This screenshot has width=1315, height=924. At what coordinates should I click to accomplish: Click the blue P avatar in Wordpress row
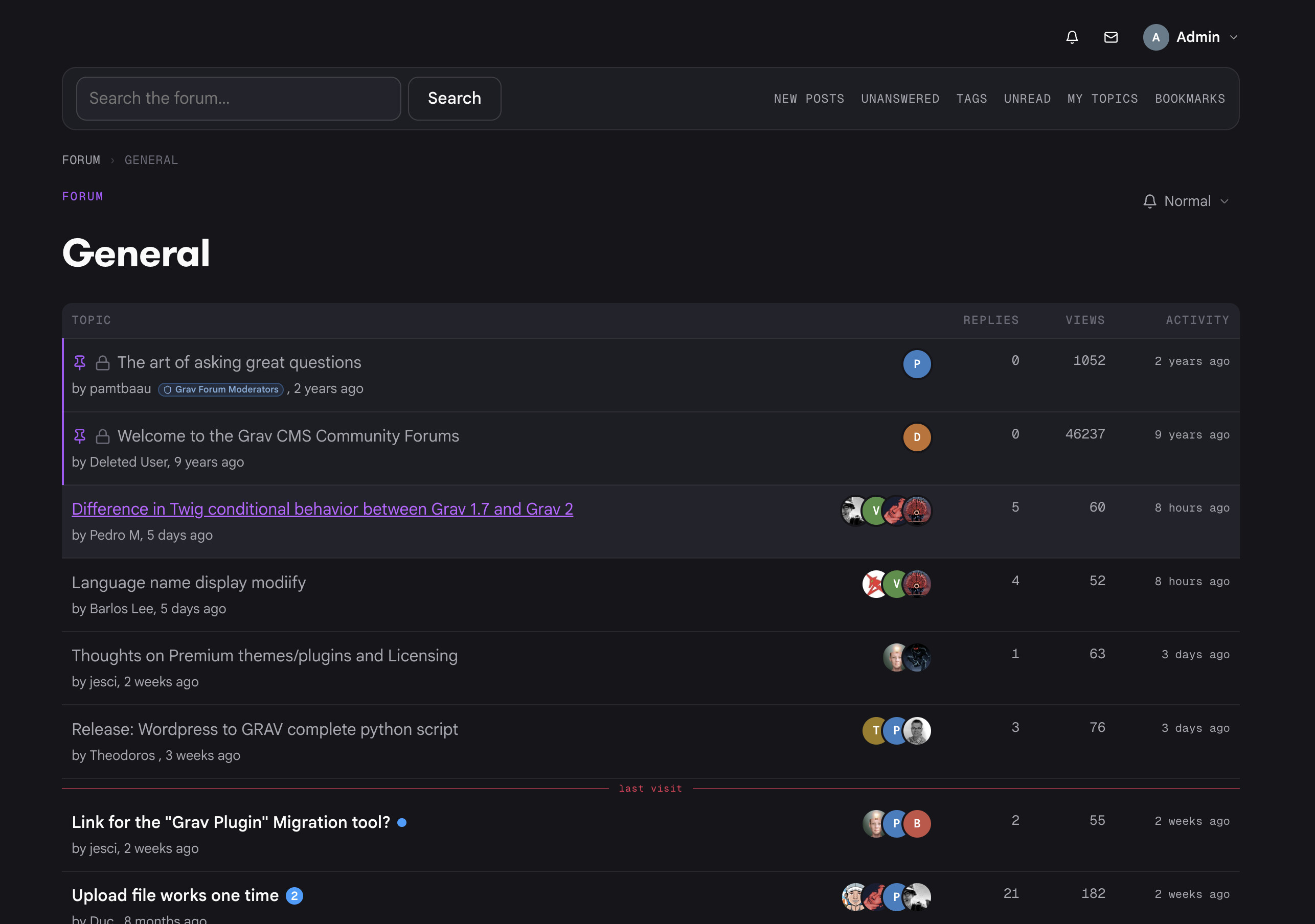click(895, 730)
